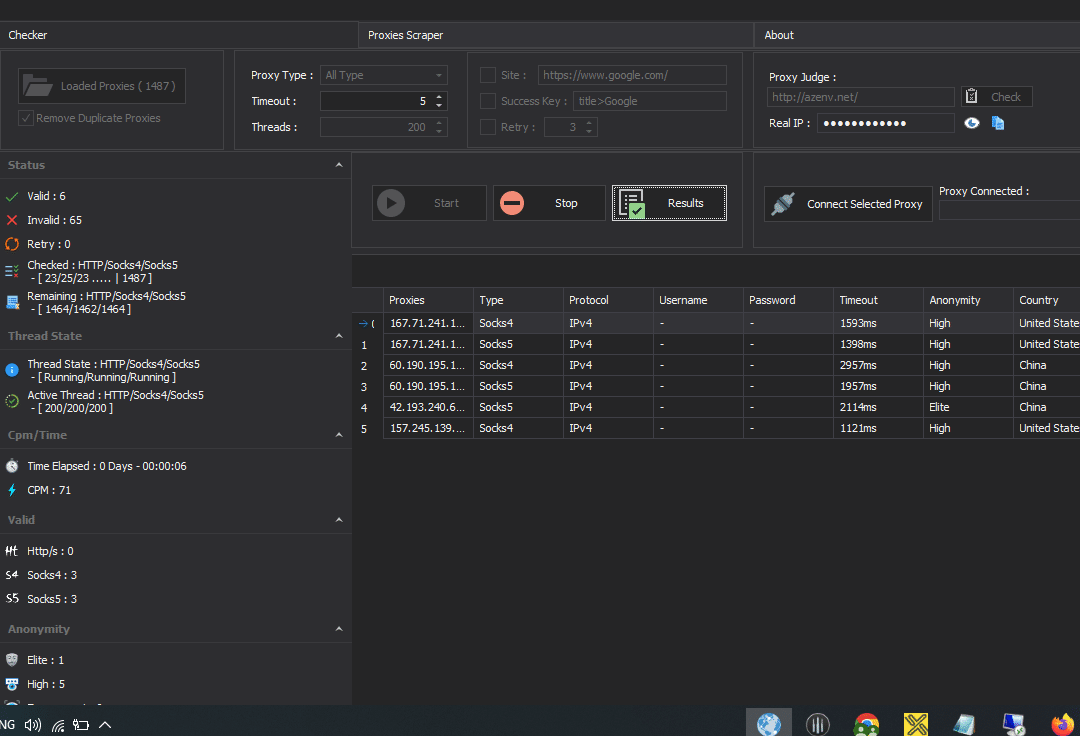Collapse the Status section
Viewport: 1080px width, 736px height.
339,165
